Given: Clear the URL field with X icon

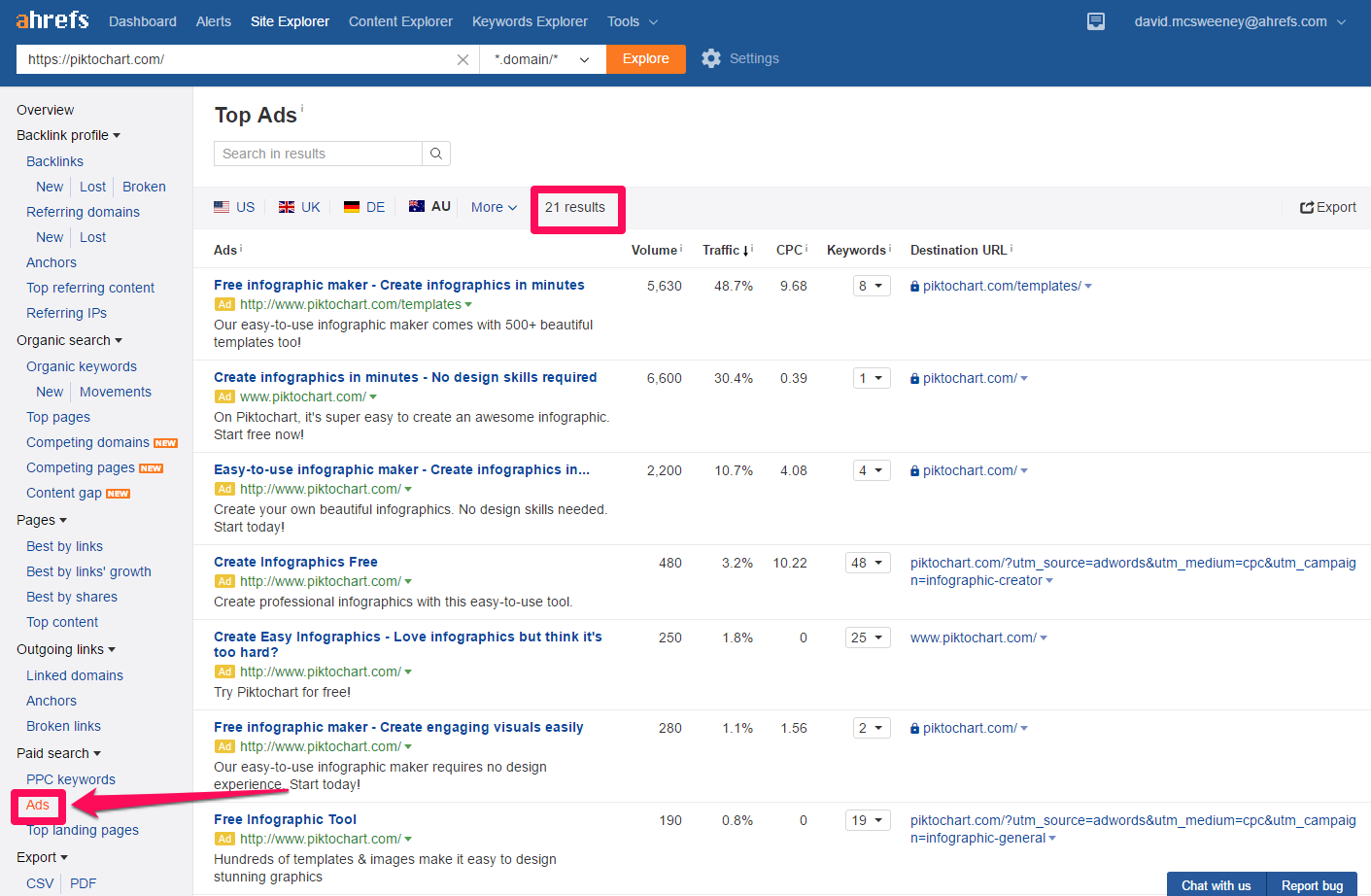Looking at the screenshot, I should (x=463, y=59).
